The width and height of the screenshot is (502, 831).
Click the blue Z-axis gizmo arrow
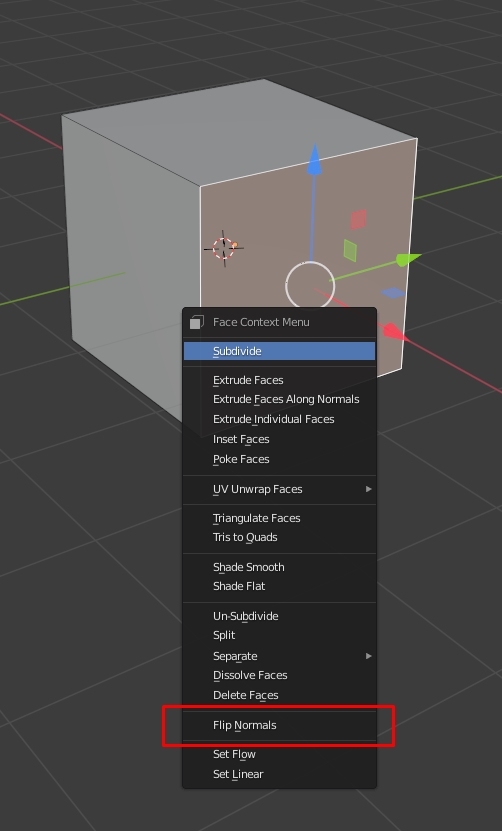pyautogui.click(x=314, y=159)
